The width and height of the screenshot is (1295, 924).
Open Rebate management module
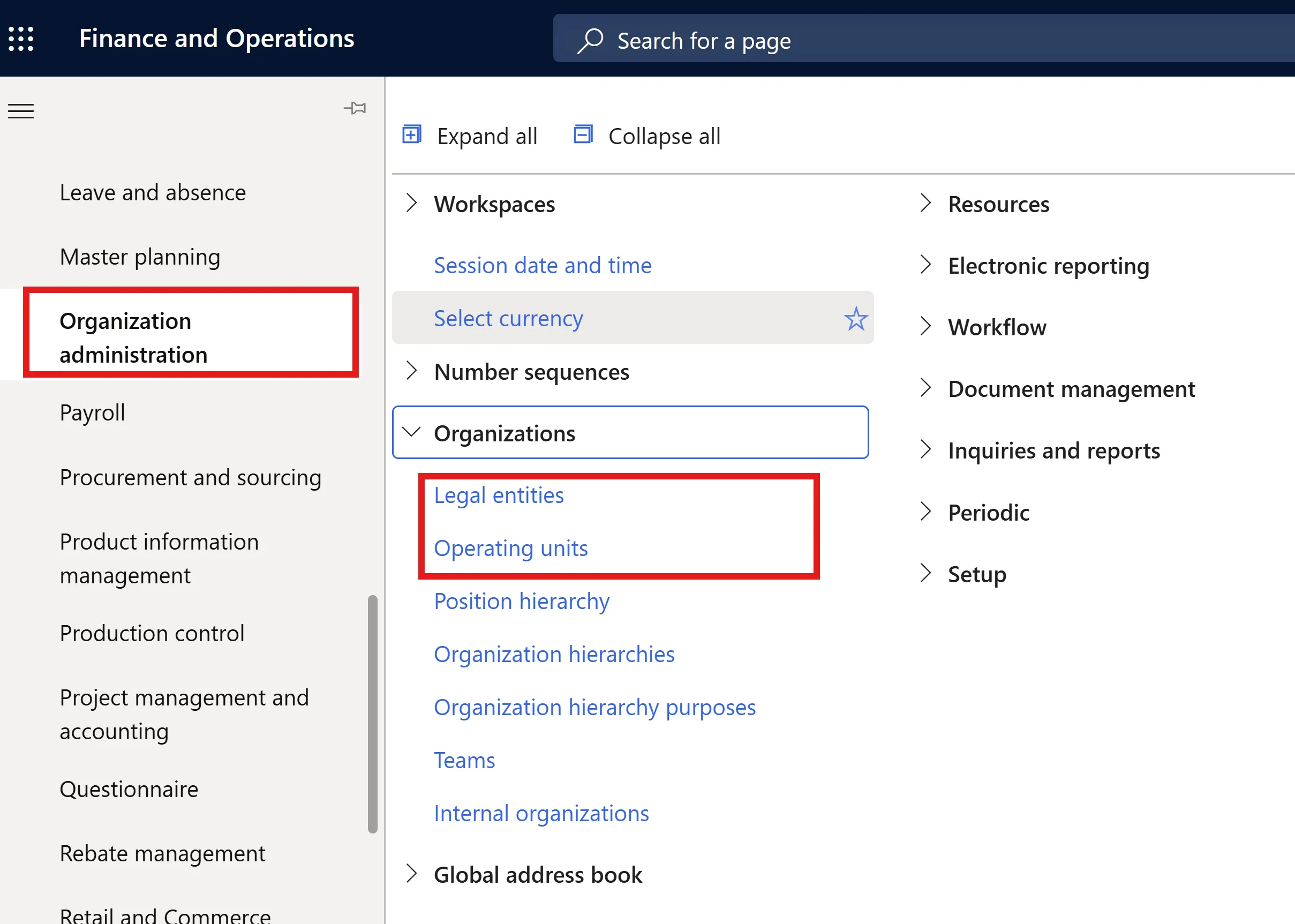click(x=163, y=853)
